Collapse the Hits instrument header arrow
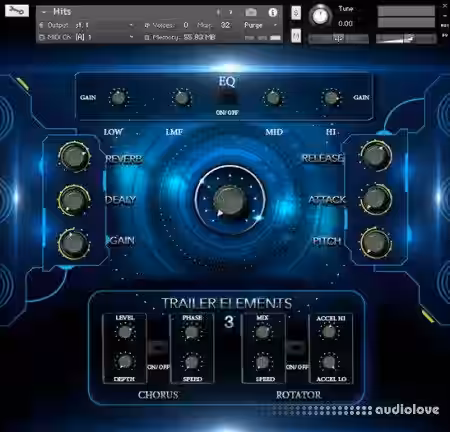Screen dimensions: 450x432 point(44,12)
